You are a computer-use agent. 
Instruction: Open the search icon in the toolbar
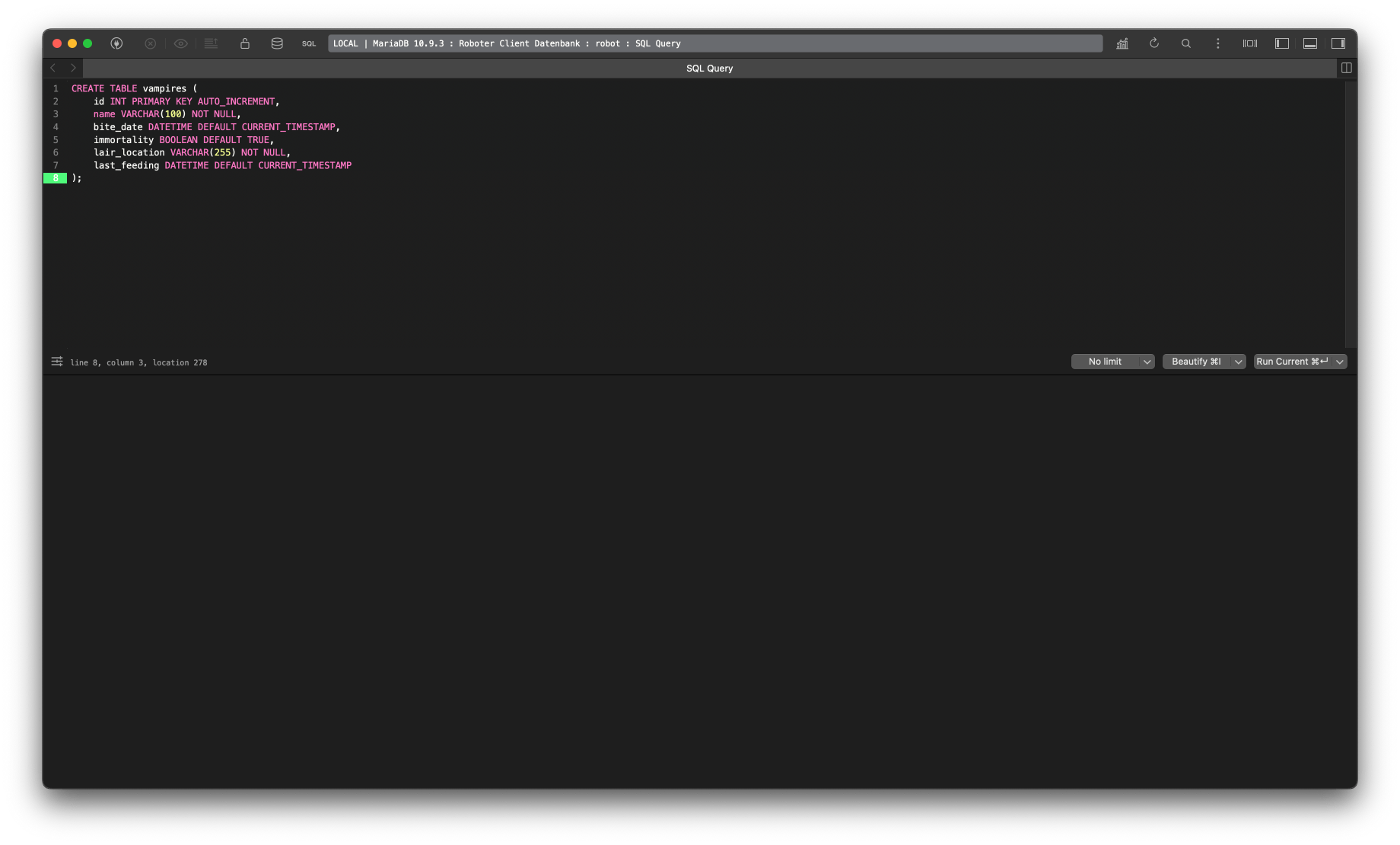(x=1185, y=43)
